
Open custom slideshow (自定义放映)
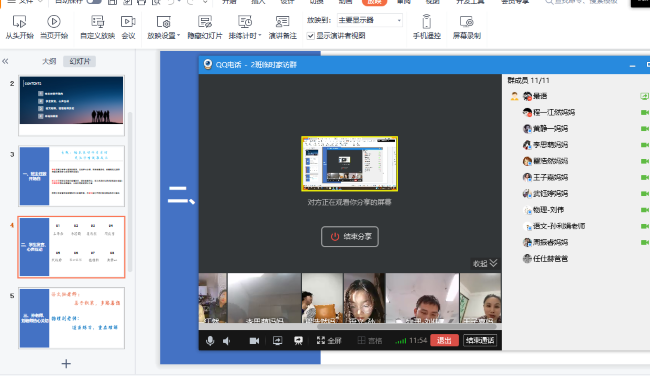point(97,27)
